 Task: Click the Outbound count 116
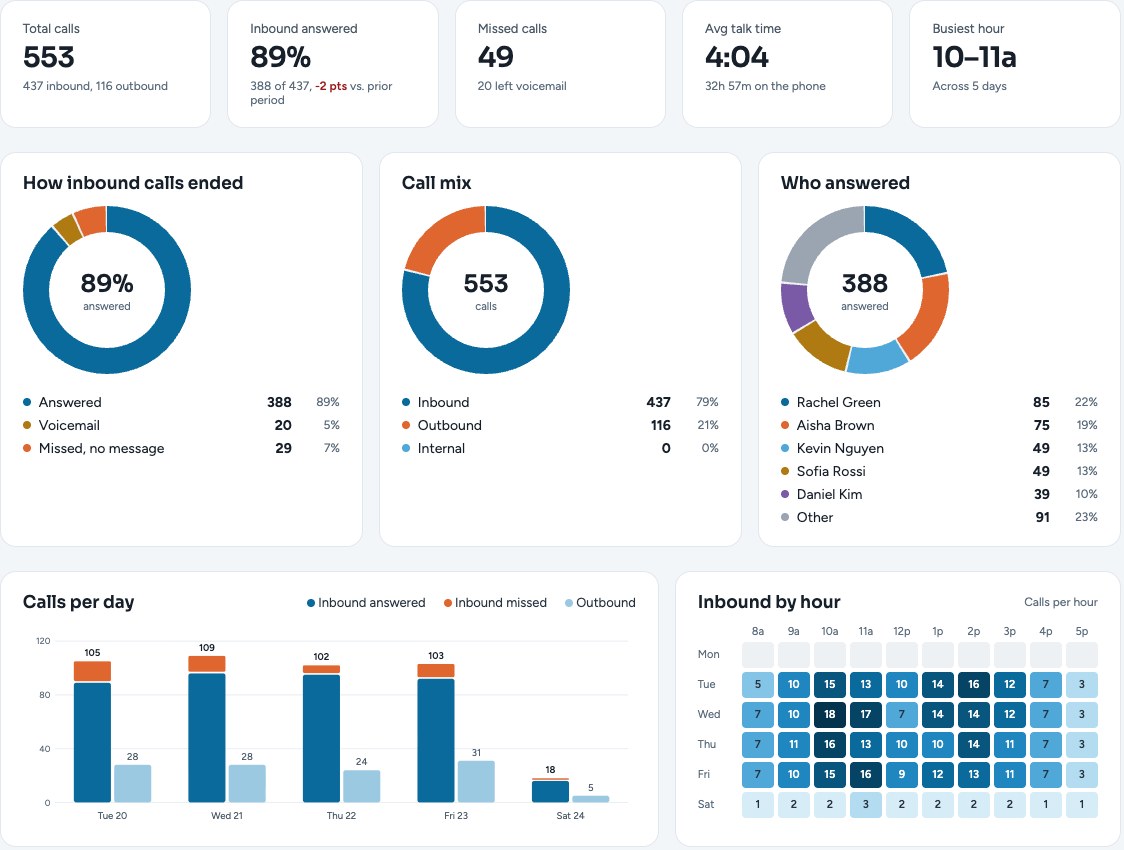(660, 426)
